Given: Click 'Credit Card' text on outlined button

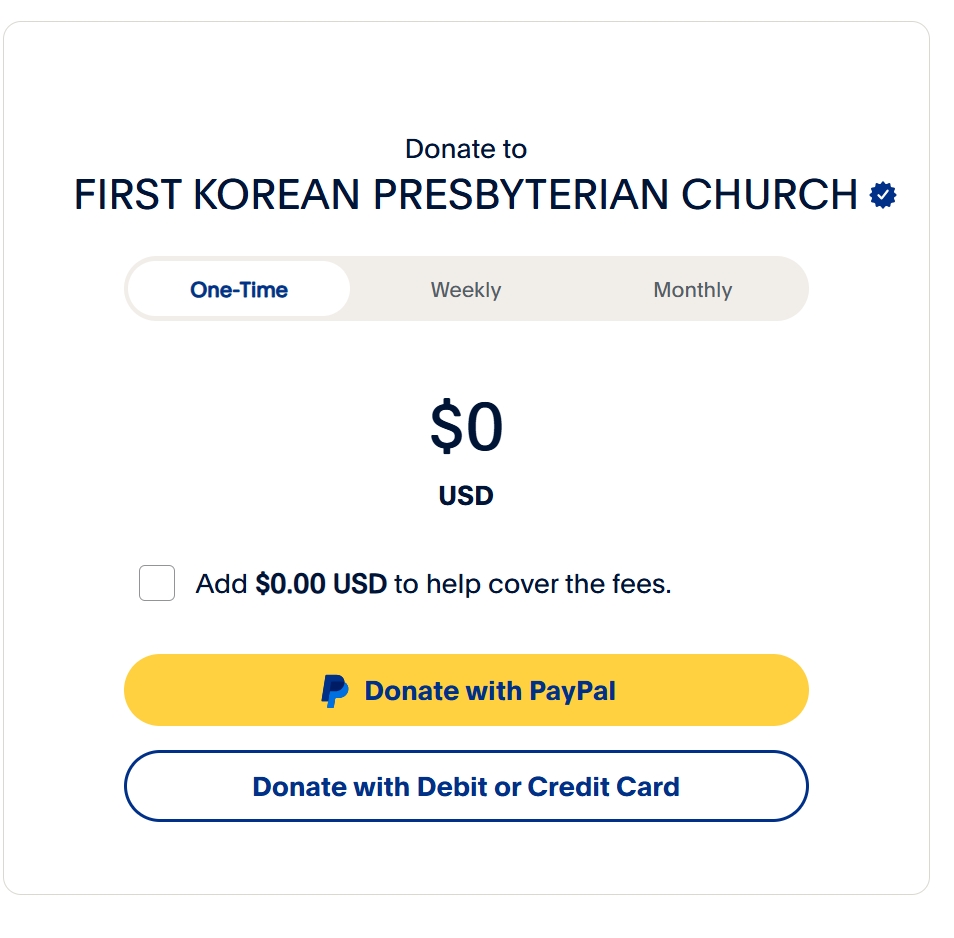Looking at the screenshot, I should tap(604, 787).
